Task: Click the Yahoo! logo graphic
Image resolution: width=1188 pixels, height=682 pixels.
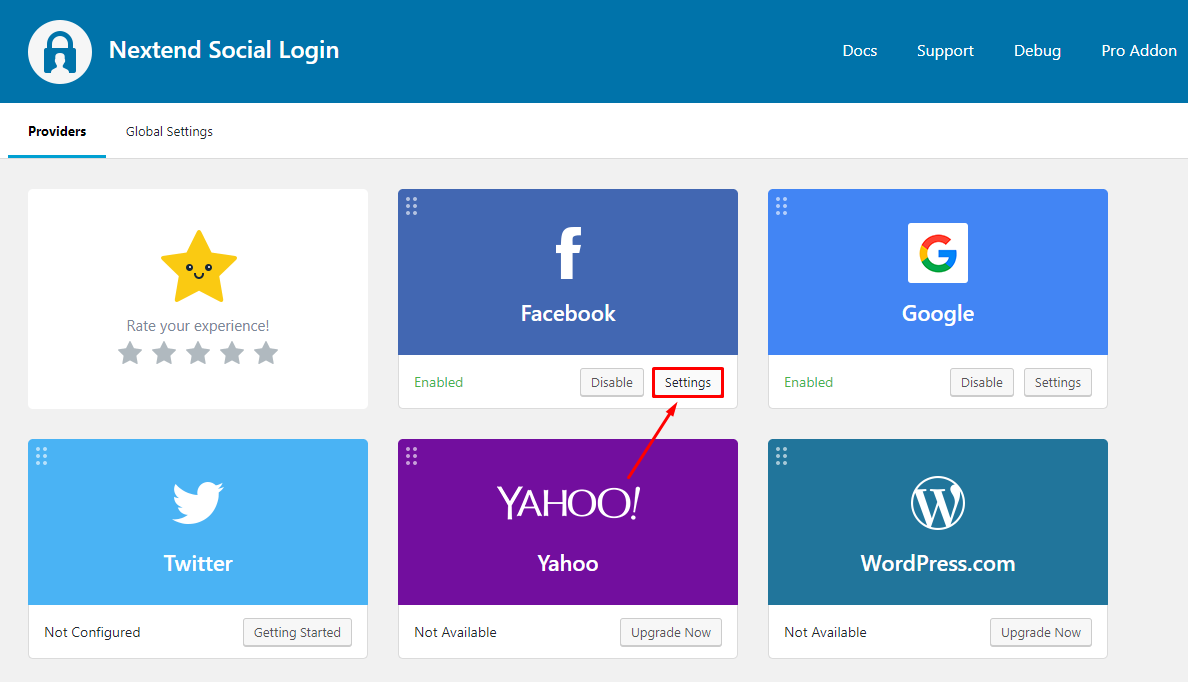Action: pos(568,502)
